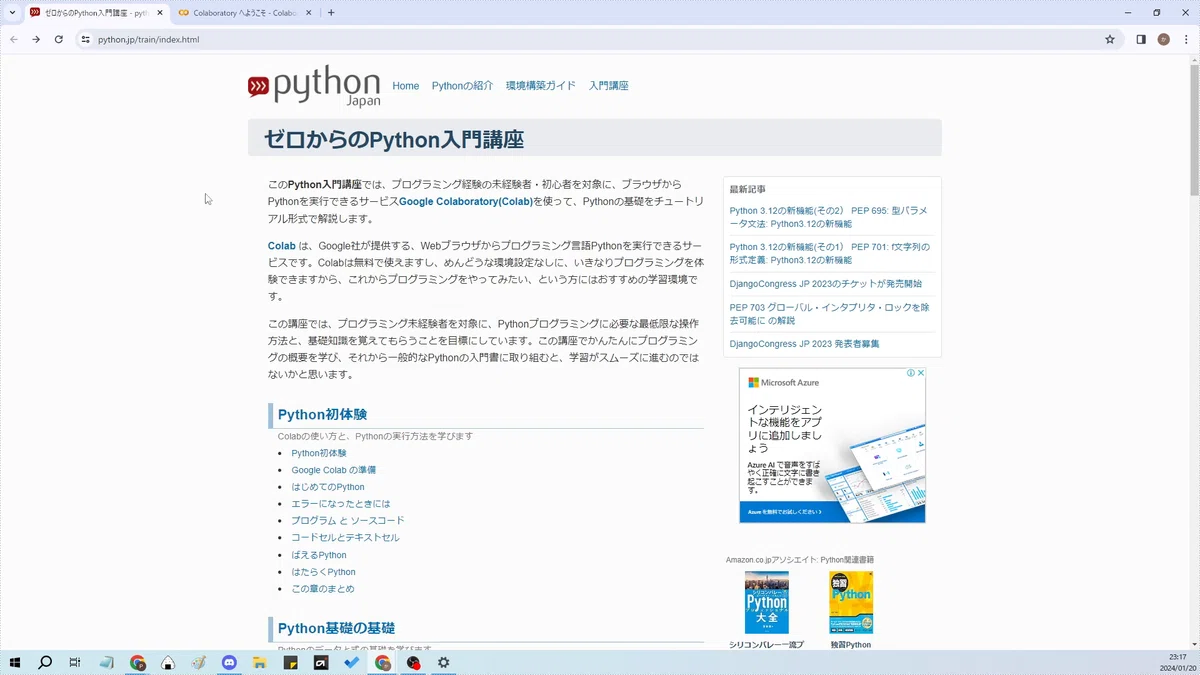Open the Python初体験 list item link
This screenshot has height=675, width=1200.
pos(319,453)
